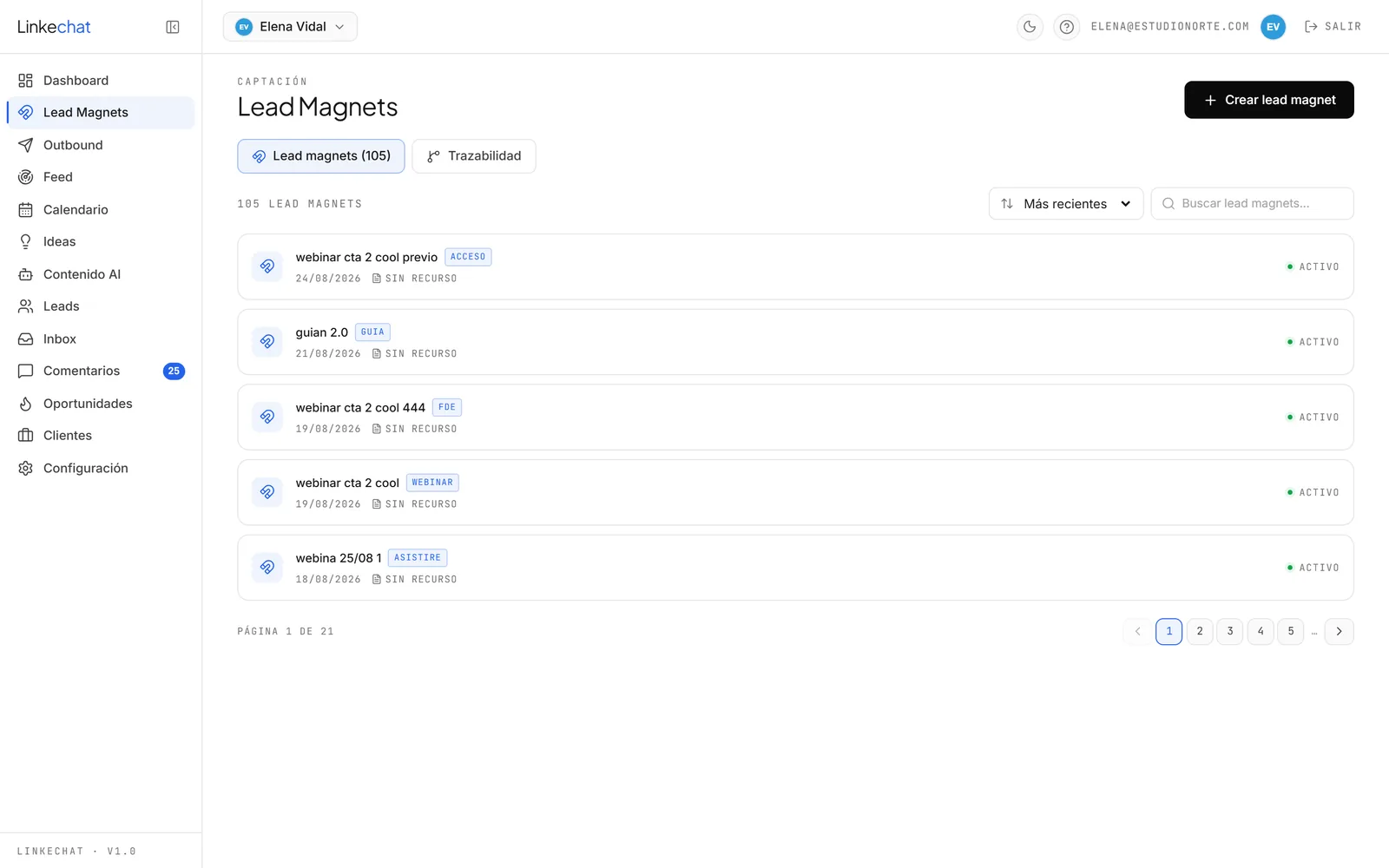
Task: Open webinar cta 2 cool previo title
Action: (x=366, y=258)
